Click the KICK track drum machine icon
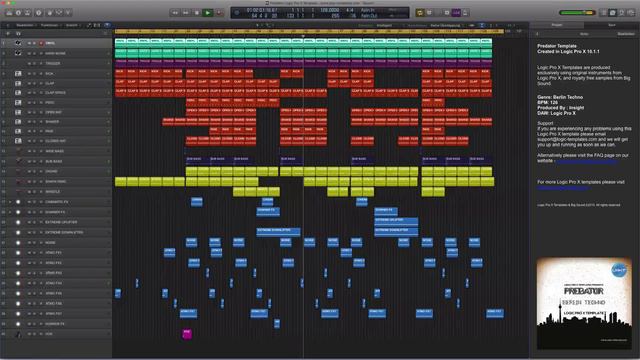 [18, 74]
